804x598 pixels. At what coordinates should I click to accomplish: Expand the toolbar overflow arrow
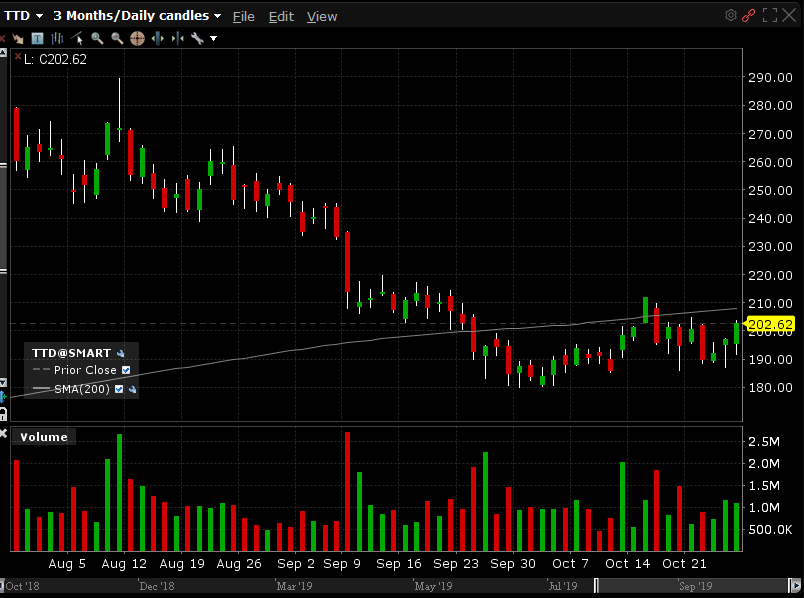[x=213, y=39]
